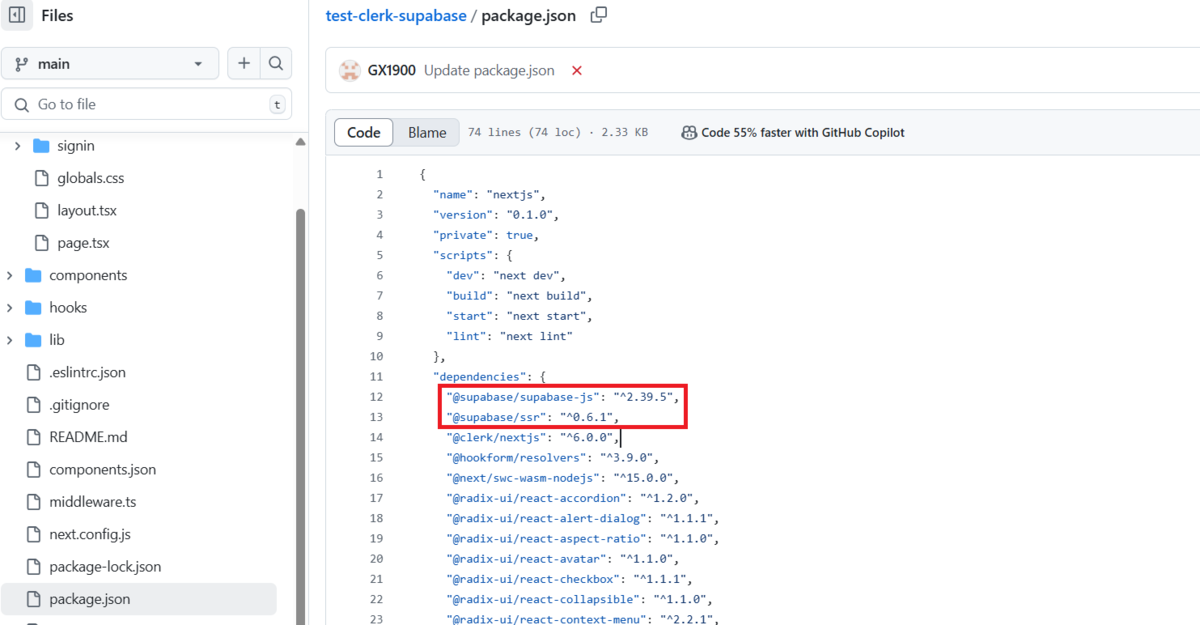Open globals.css file
The image size is (1200, 625).
point(91,178)
